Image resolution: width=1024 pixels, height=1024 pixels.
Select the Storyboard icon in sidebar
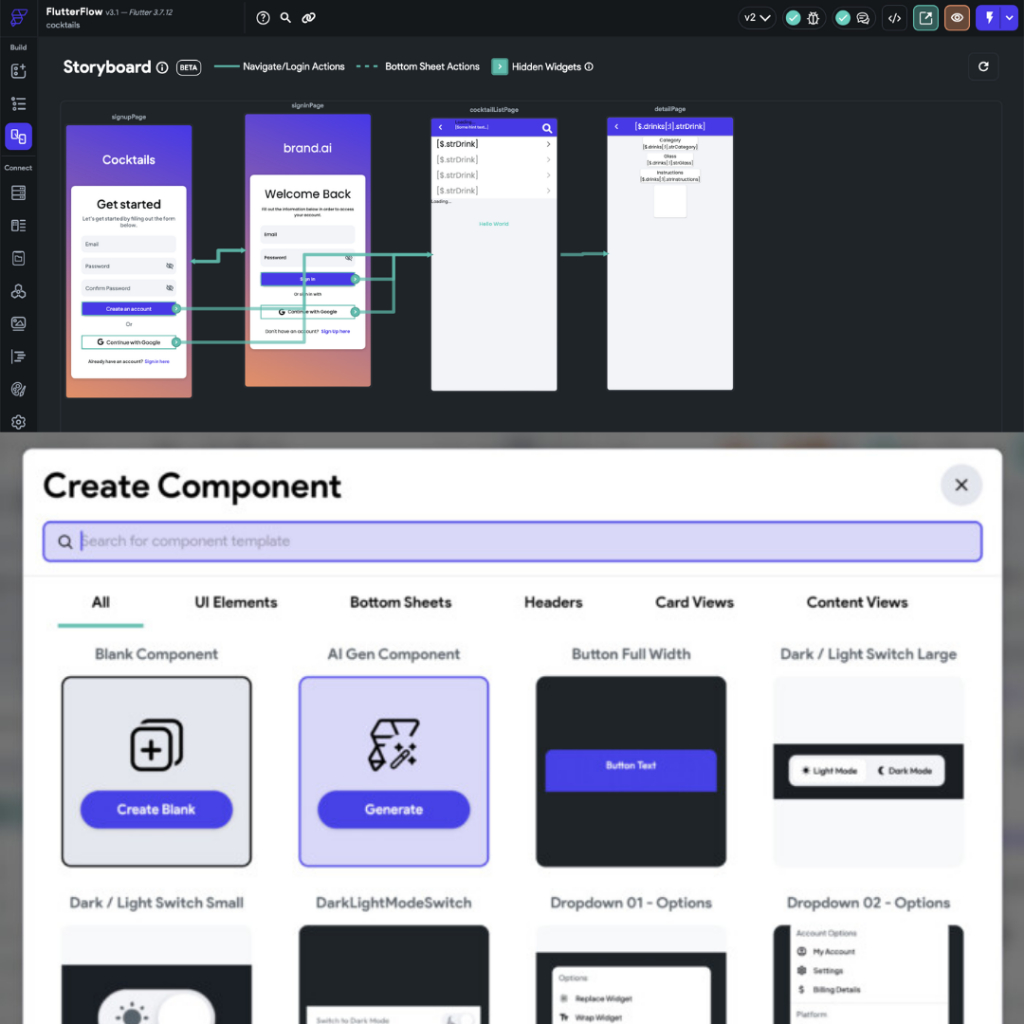(18, 136)
